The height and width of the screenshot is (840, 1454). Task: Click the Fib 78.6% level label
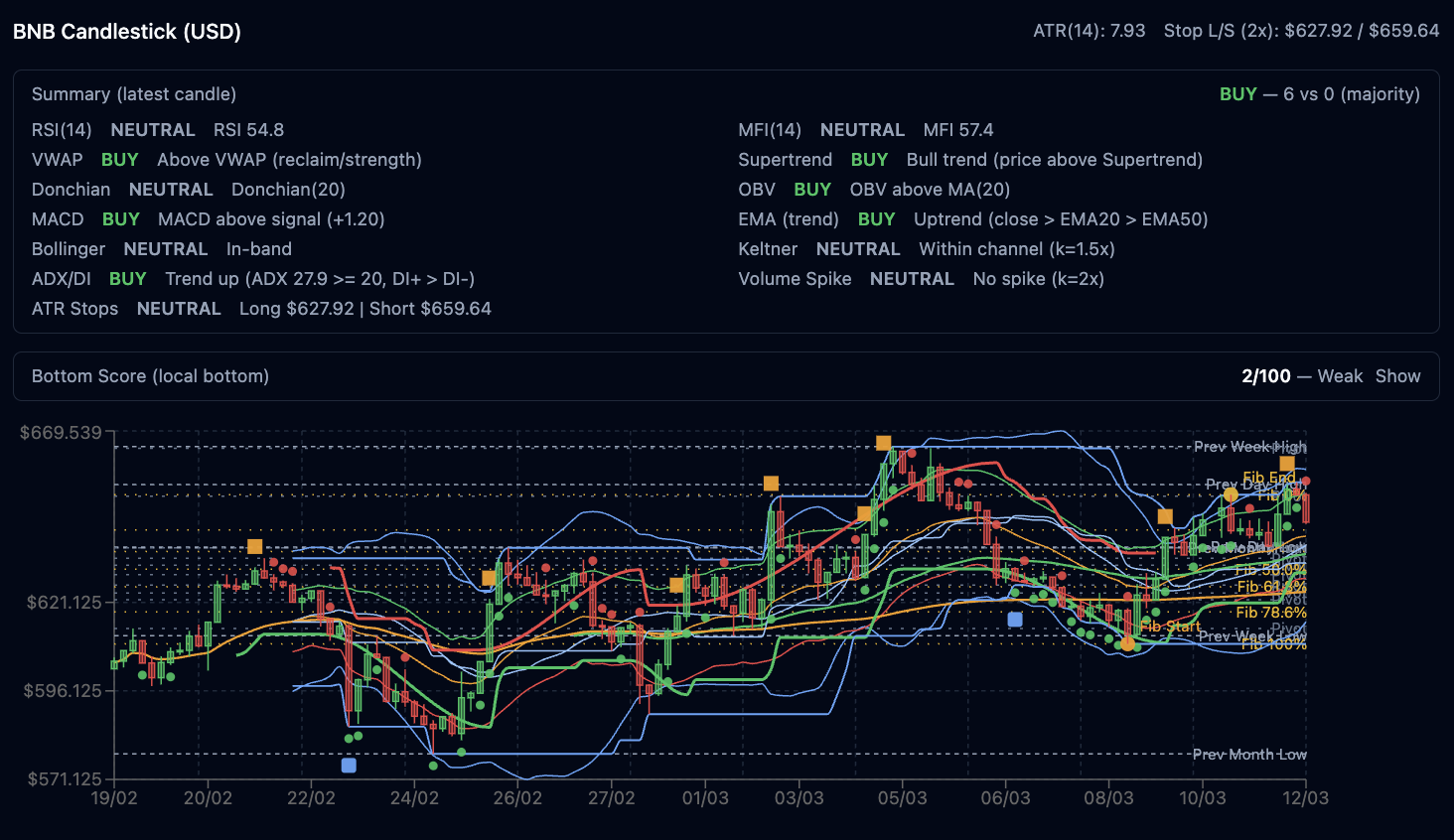[x=1270, y=613]
